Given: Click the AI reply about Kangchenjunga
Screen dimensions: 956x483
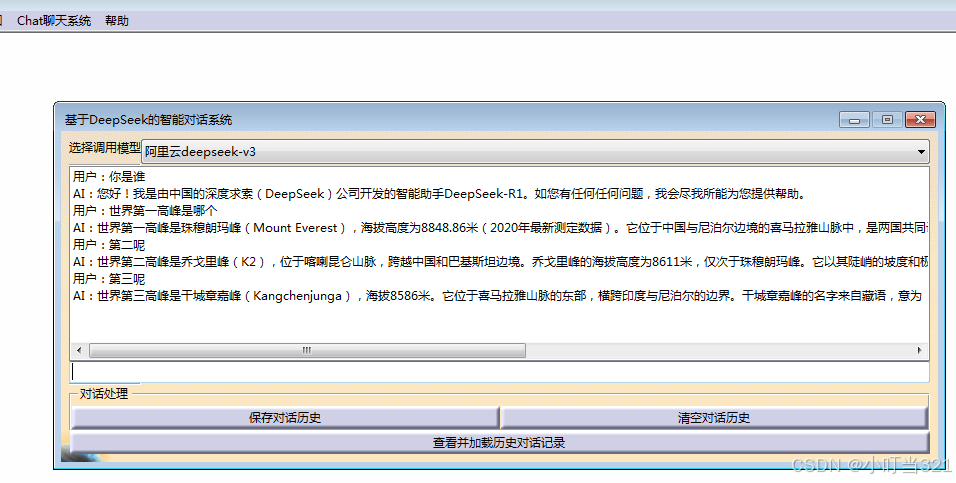Looking at the screenshot, I should pos(498,296).
